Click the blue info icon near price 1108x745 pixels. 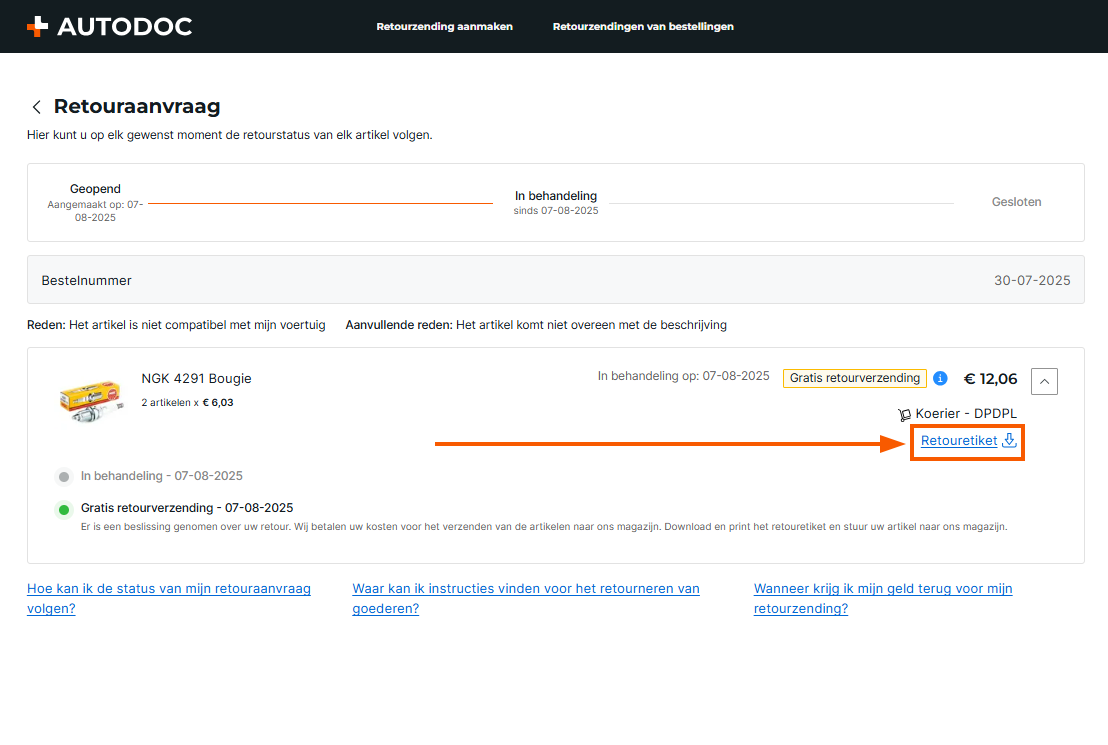click(940, 379)
